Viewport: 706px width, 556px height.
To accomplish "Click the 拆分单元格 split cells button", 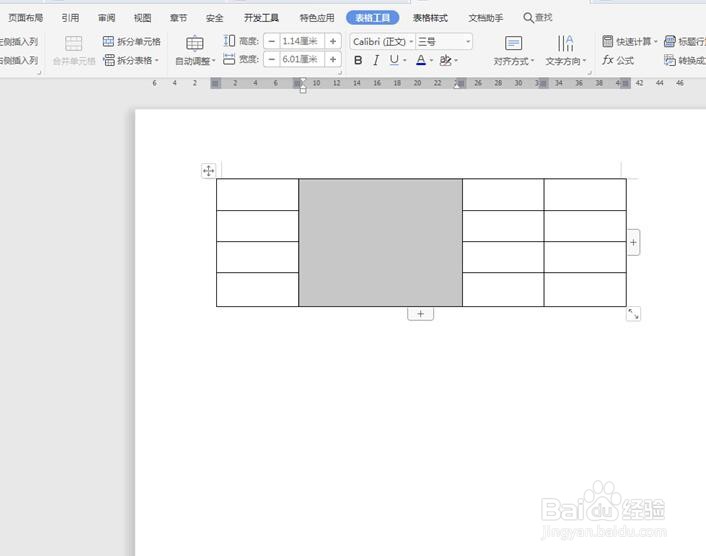I will point(131,41).
